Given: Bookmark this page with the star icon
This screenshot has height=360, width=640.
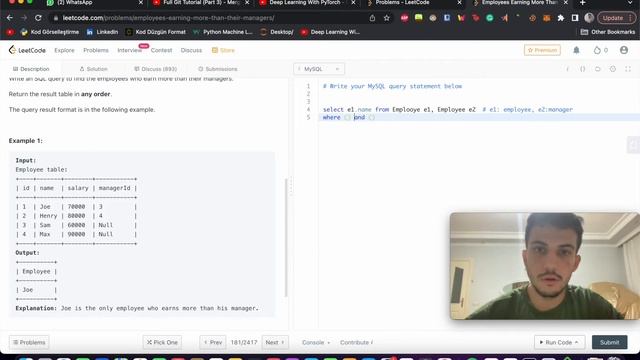Looking at the screenshot, I should pos(387,18).
